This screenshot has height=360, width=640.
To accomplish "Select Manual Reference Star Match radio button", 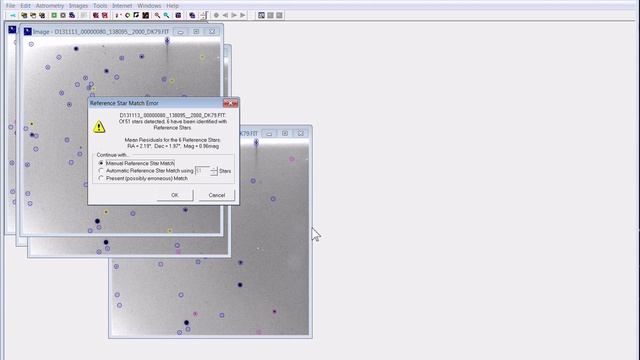I will 101,163.
